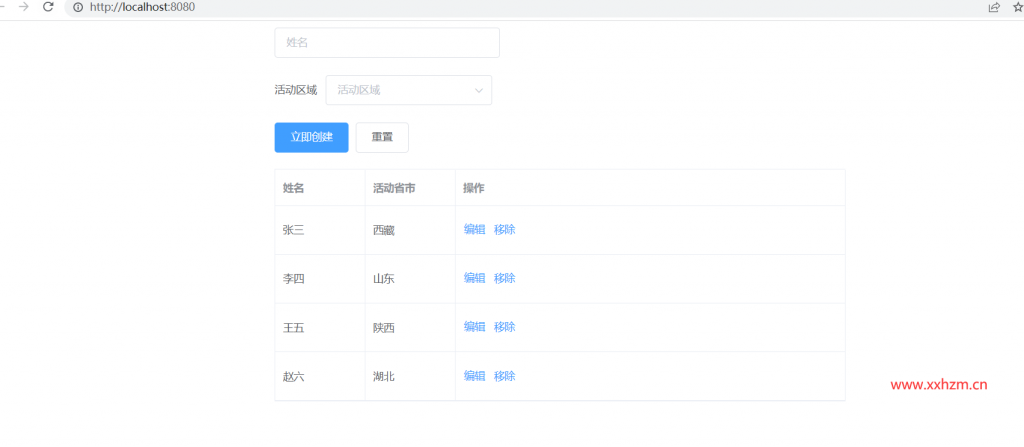Screen dimensions: 1024x447
Task: Click the browser forward arrow
Action: 23,7
